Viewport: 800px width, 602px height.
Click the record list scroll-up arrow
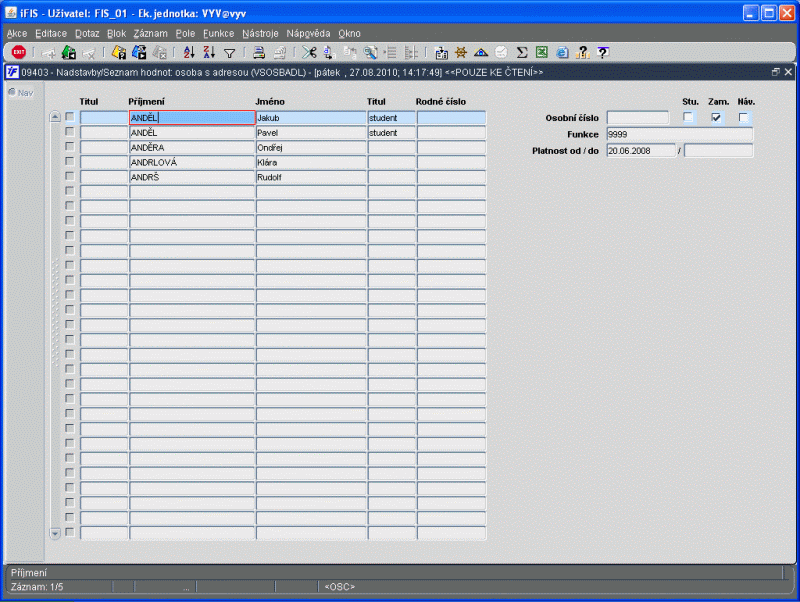point(55,117)
